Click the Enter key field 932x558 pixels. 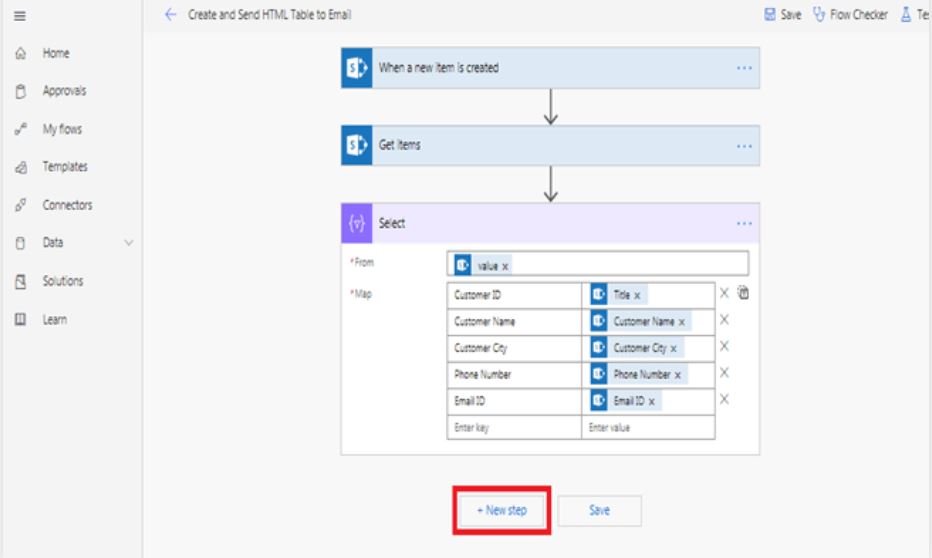click(514, 427)
